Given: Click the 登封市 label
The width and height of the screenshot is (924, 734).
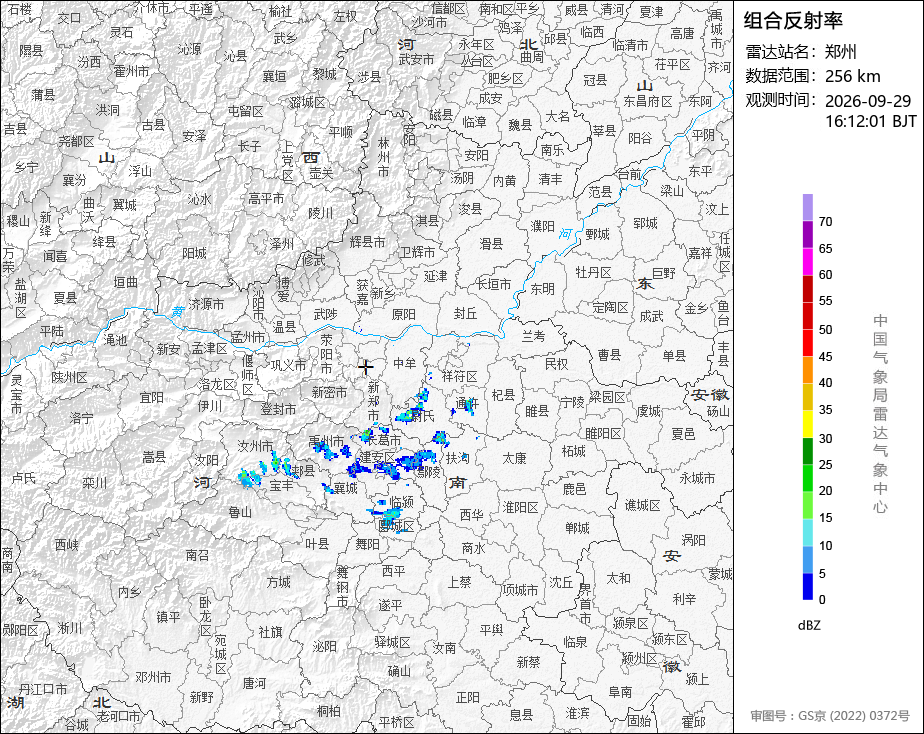Looking at the screenshot, I should pyautogui.click(x=278, y=409).
